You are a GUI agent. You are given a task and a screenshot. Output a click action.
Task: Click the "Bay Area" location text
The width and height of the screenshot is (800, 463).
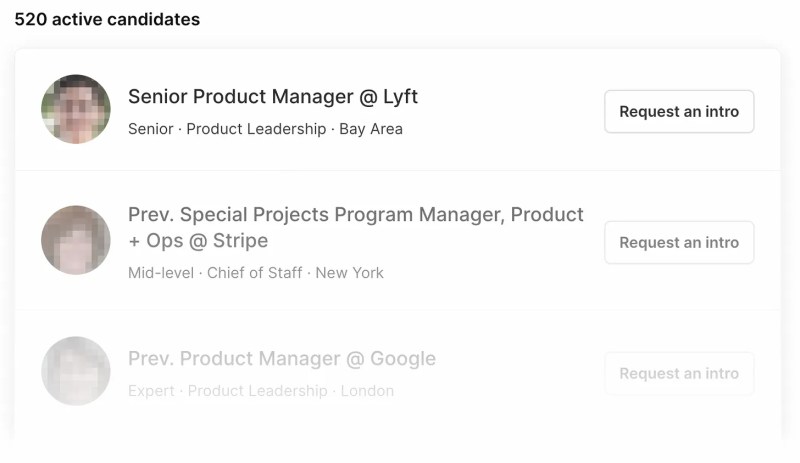click(371, 129)
